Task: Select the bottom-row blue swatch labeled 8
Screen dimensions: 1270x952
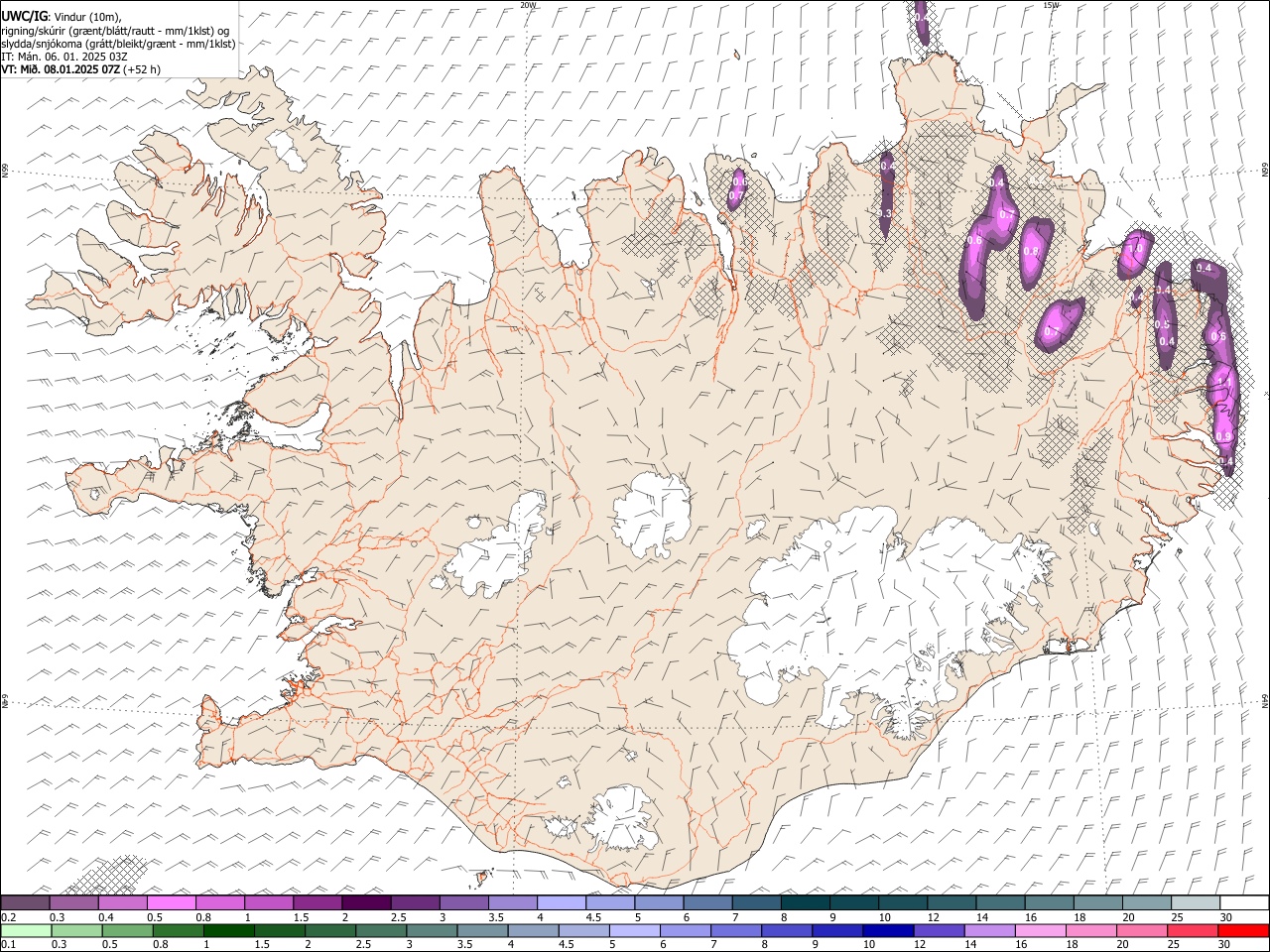Action: (786, 930)
